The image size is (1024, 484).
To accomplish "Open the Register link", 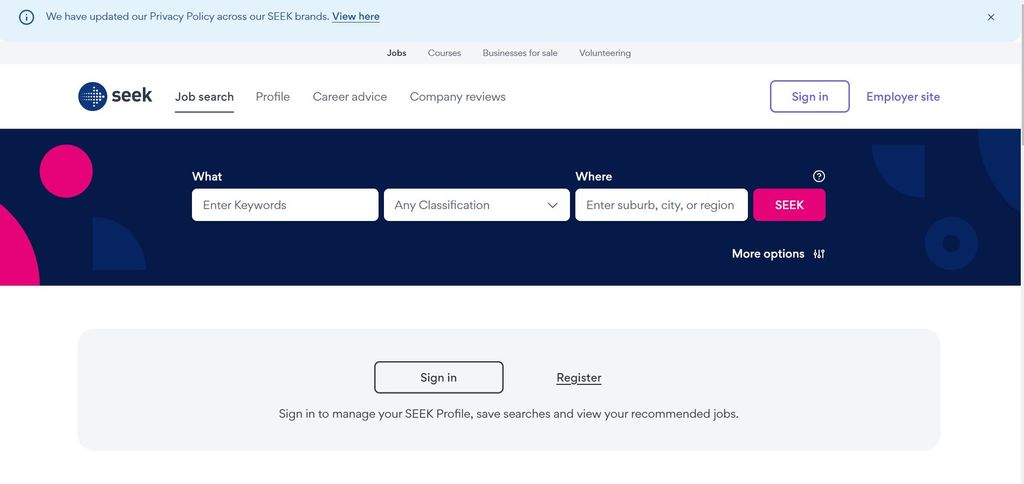I will [x=578, y=377].
